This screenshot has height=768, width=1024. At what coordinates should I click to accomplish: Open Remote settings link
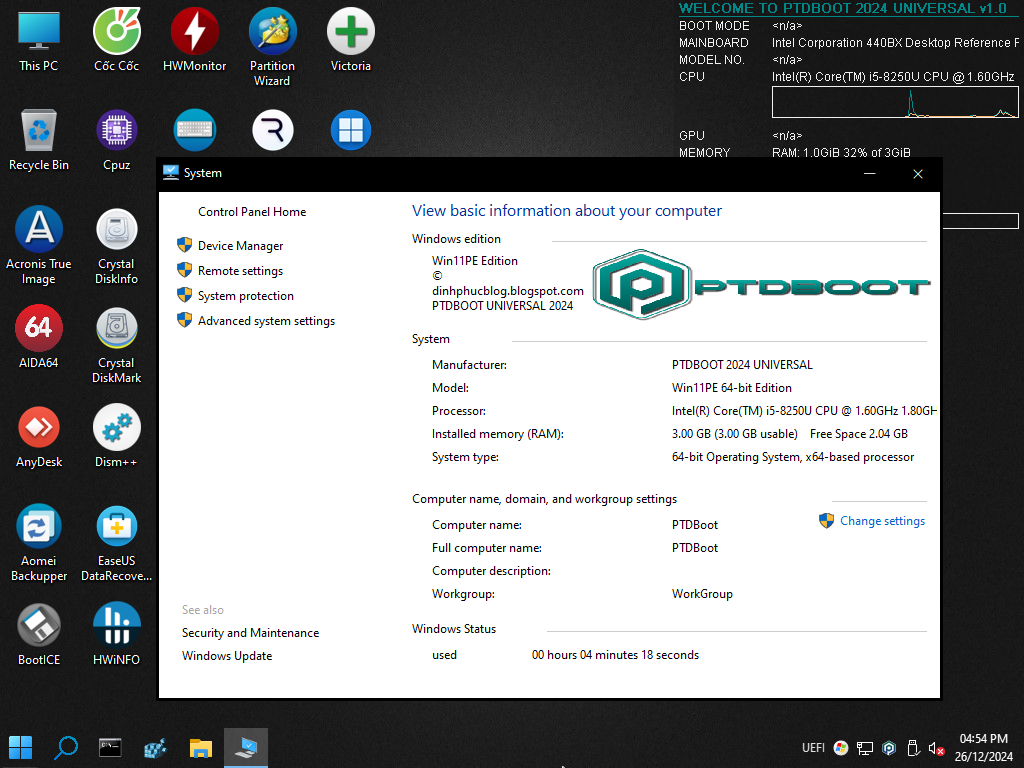(240, 270)
